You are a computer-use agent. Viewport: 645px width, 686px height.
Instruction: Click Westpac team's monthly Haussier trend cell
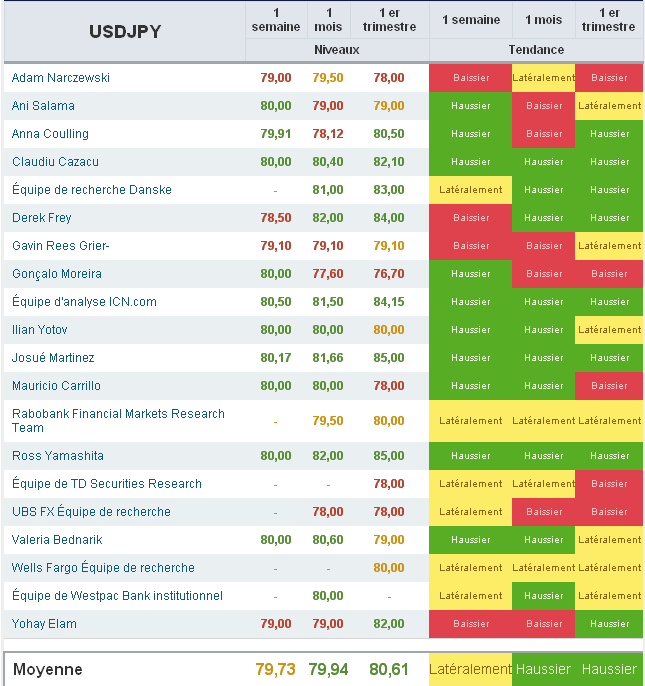click(x=543, y=596)
